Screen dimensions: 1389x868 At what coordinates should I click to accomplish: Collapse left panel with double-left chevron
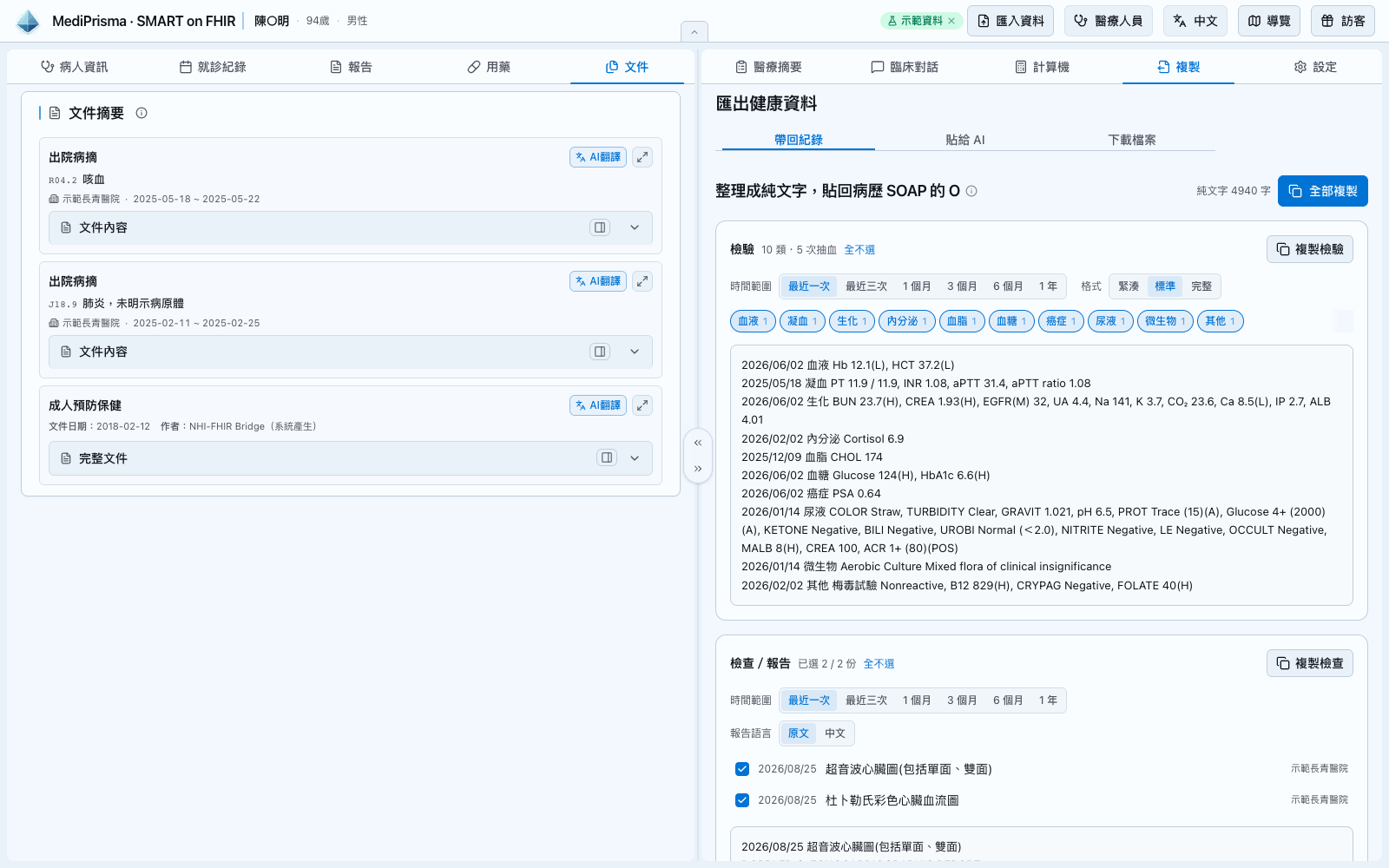click(698, 443)
